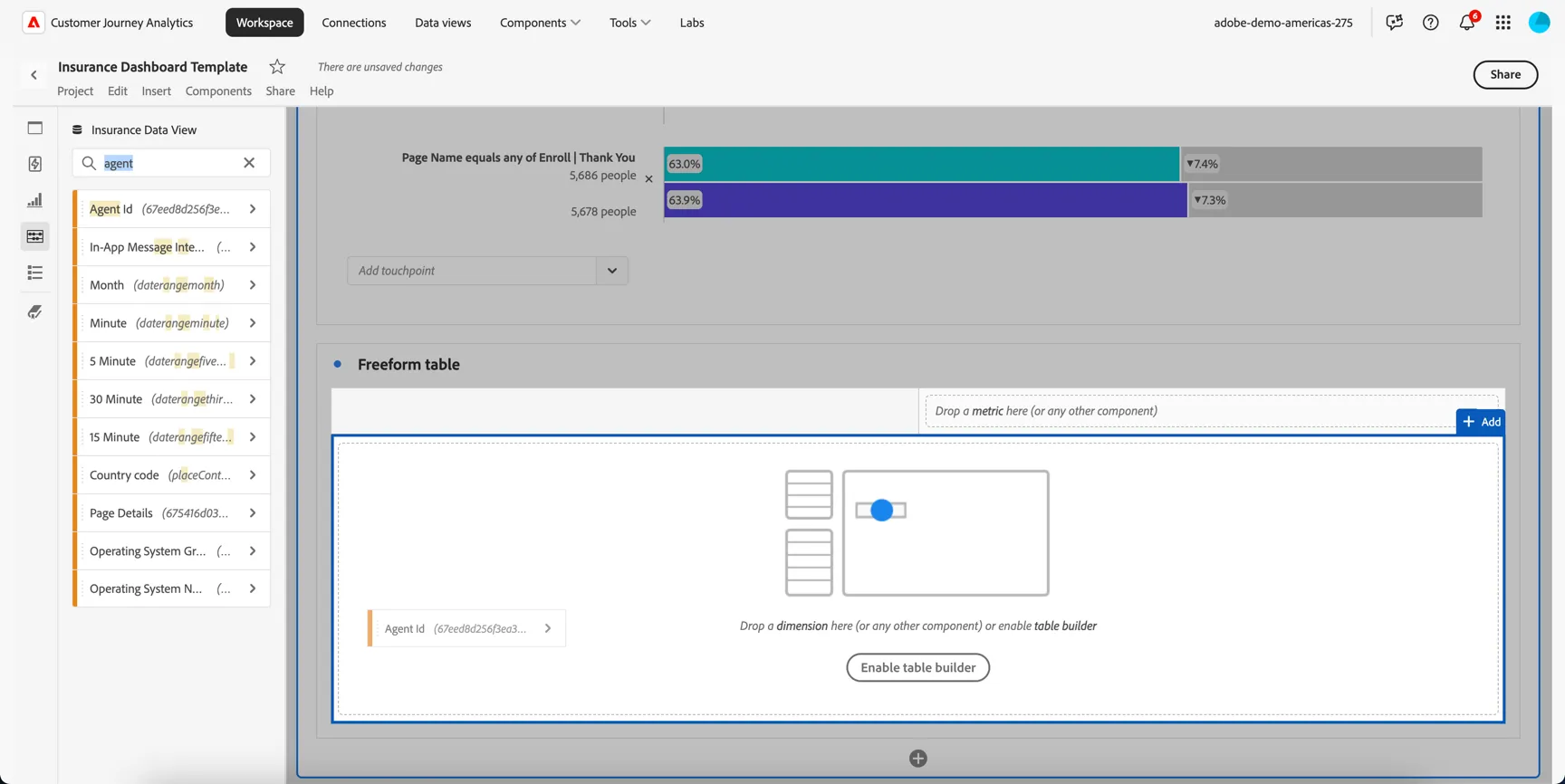
Task: Switch to the Connections tab
Action: [x=354, y=23]
